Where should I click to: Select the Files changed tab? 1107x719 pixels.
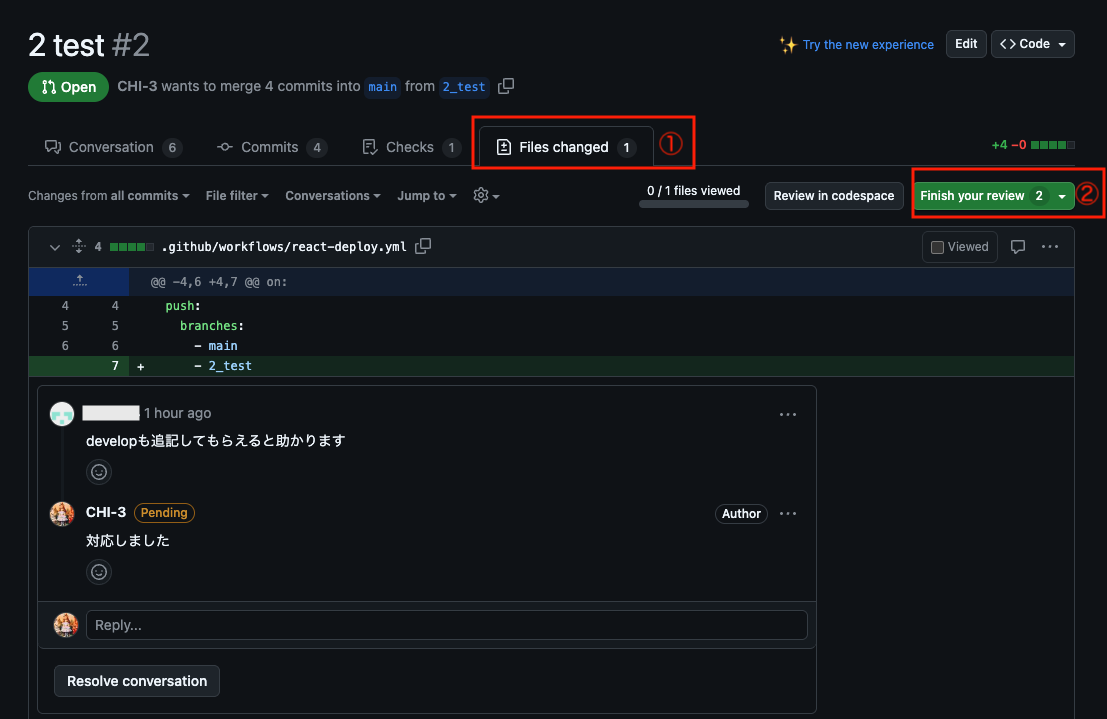coord(566,147)
